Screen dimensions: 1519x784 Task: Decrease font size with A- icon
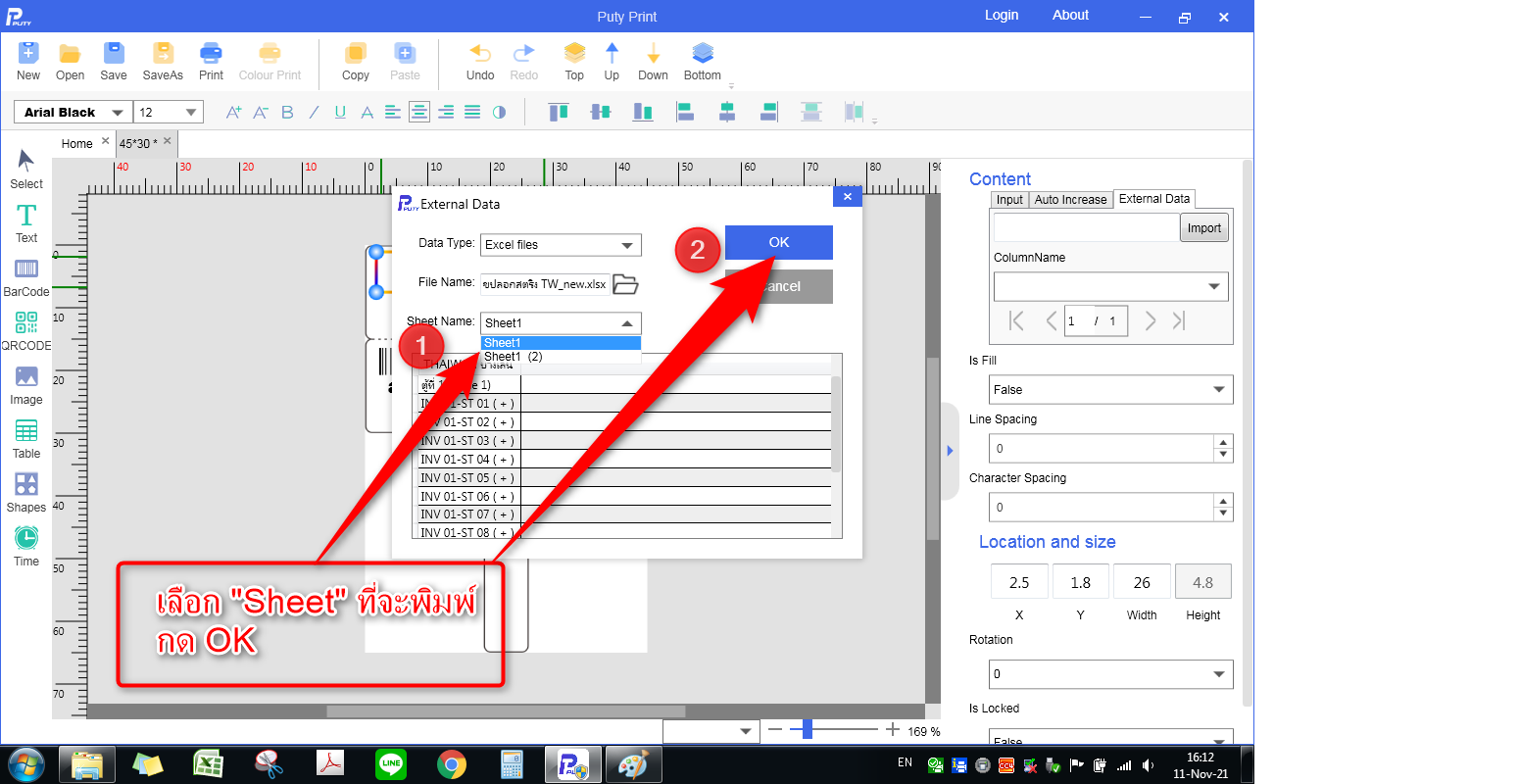tap(260, 113)
